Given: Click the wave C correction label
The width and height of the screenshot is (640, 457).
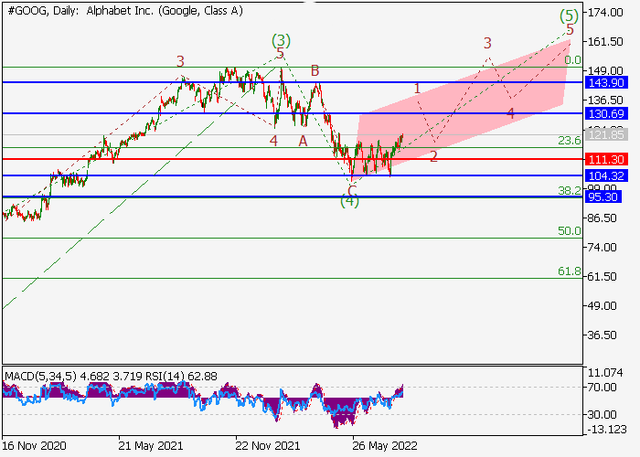Looking at the screenshot, I should pyautogui.click(x=351, y=189).
